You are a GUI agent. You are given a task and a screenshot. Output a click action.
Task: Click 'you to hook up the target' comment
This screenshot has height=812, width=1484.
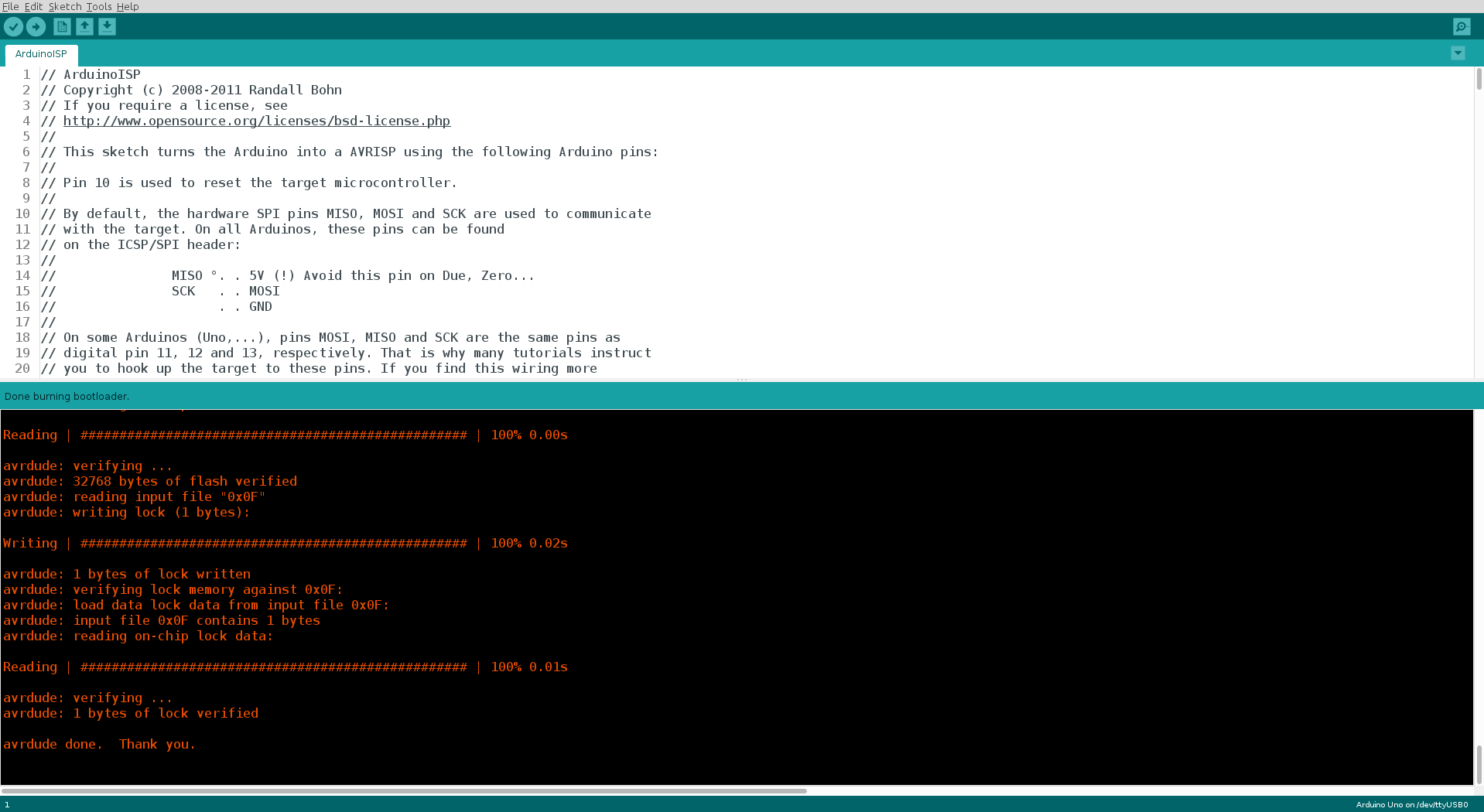tap(319, 368)
